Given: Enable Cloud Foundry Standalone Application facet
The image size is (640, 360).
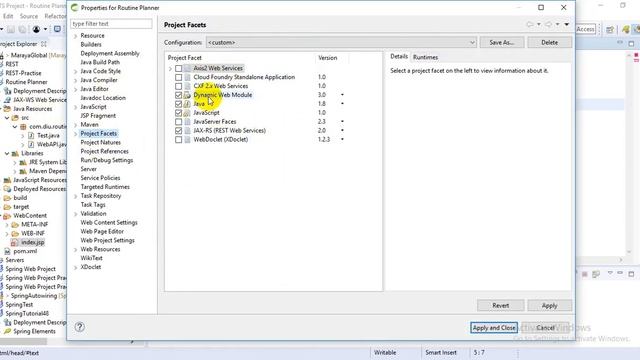Looking at the screenshot, I should tap(178, 78).
